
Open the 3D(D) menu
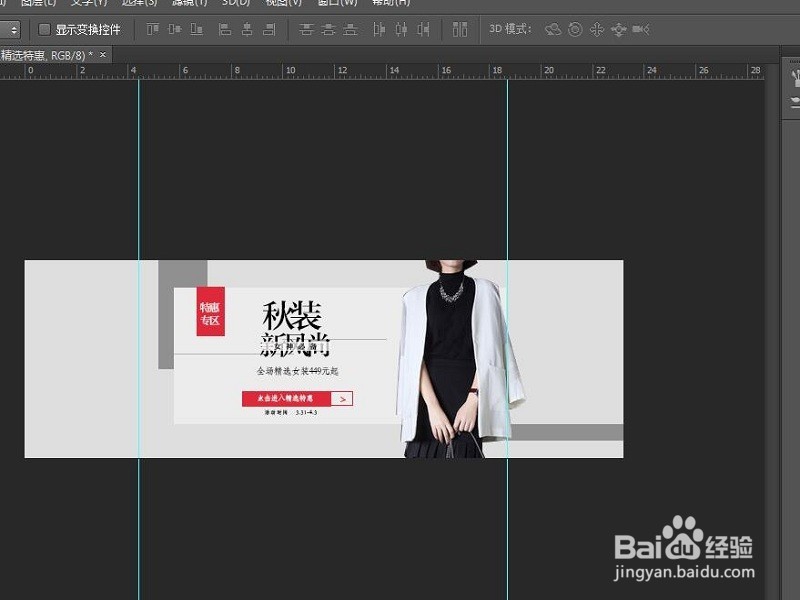point(236,3)
